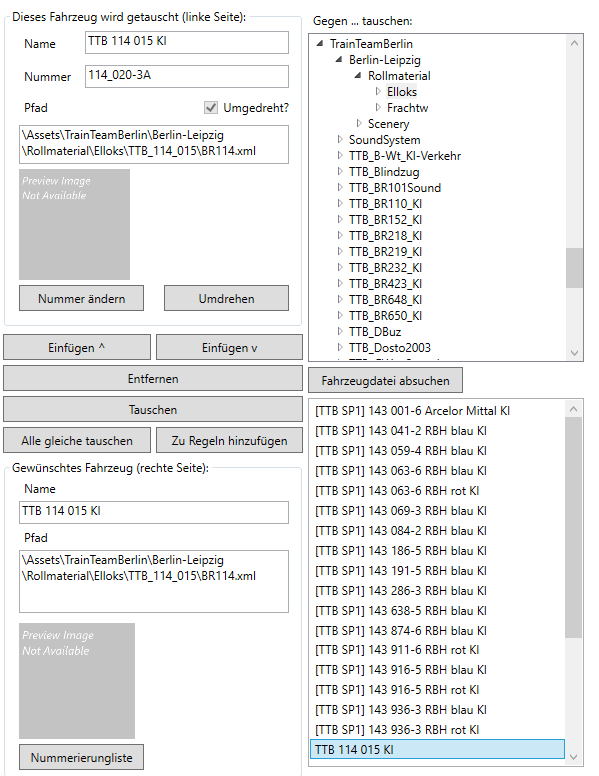Select 143 084-2 RBH blau KI entry
599x776 pixels.
(437, 531)
